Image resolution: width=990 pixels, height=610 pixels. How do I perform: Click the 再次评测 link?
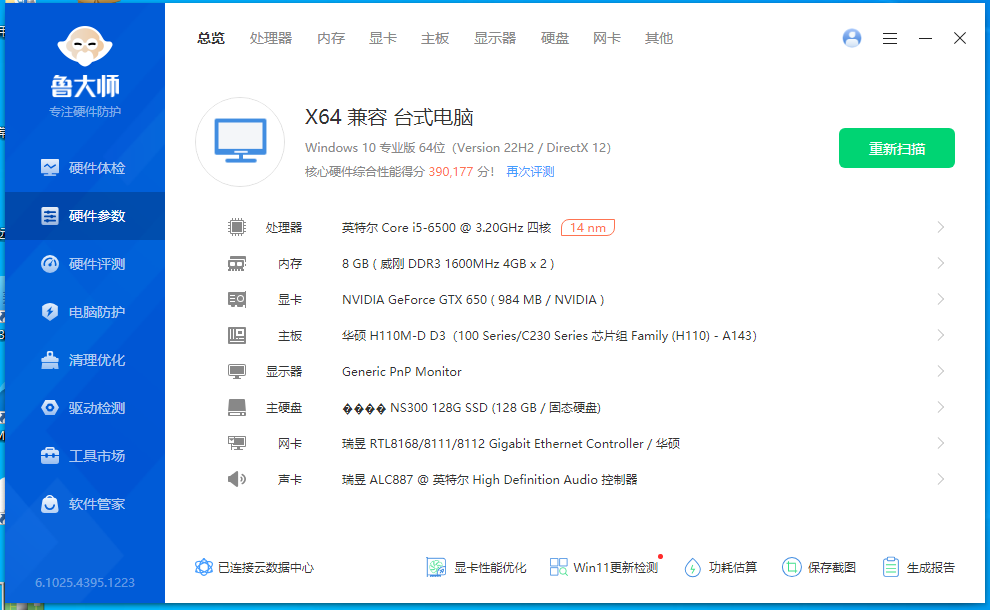point(530,172)
